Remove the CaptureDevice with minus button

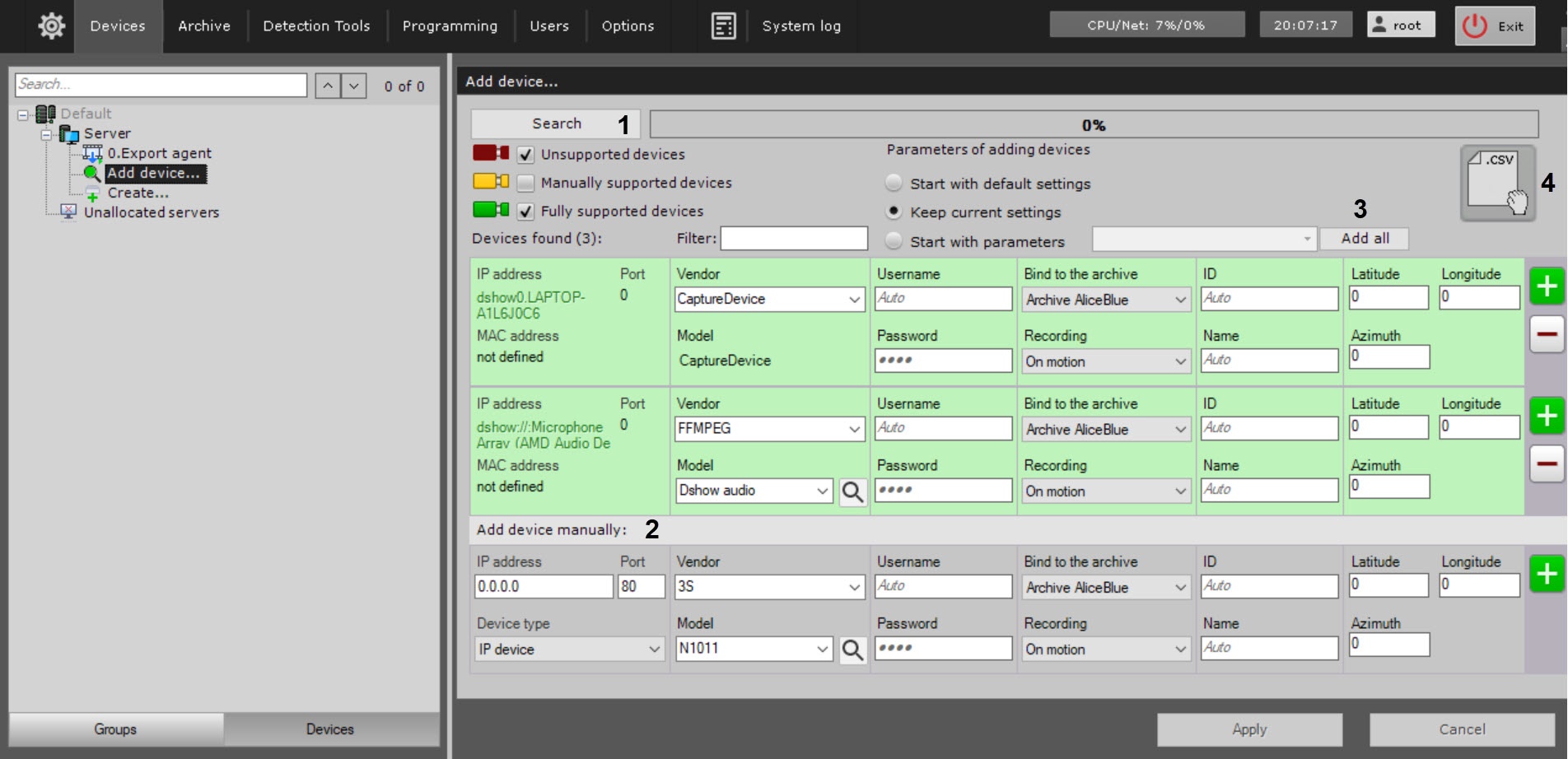point(1546,335)
